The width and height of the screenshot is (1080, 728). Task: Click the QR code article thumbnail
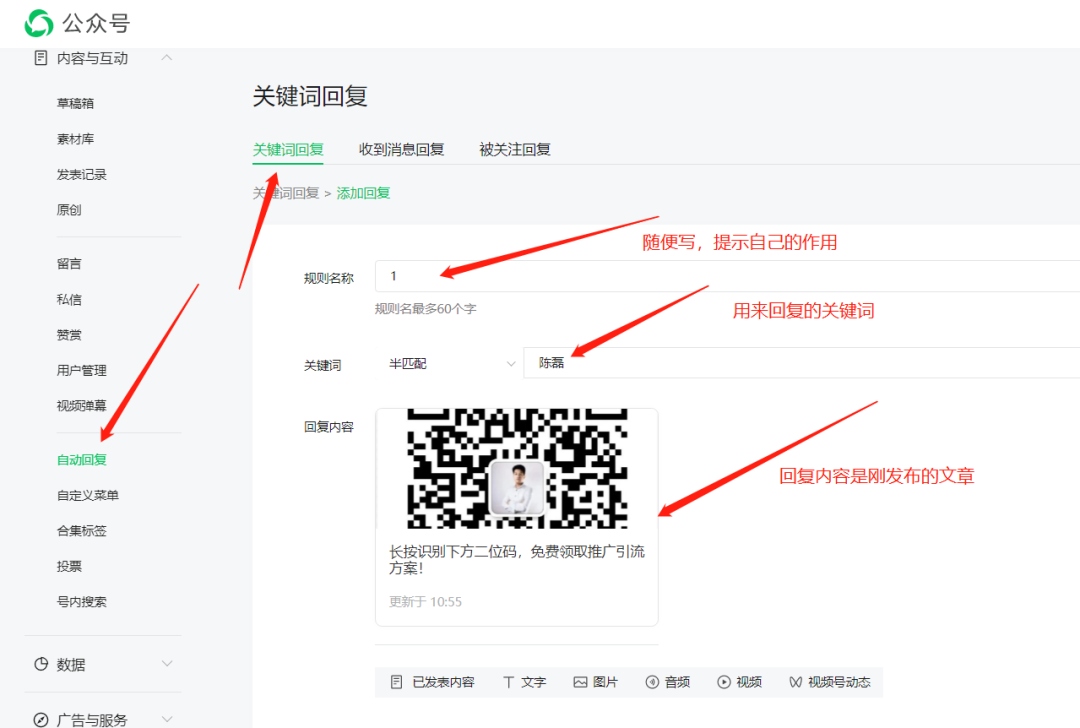(517, 469)
